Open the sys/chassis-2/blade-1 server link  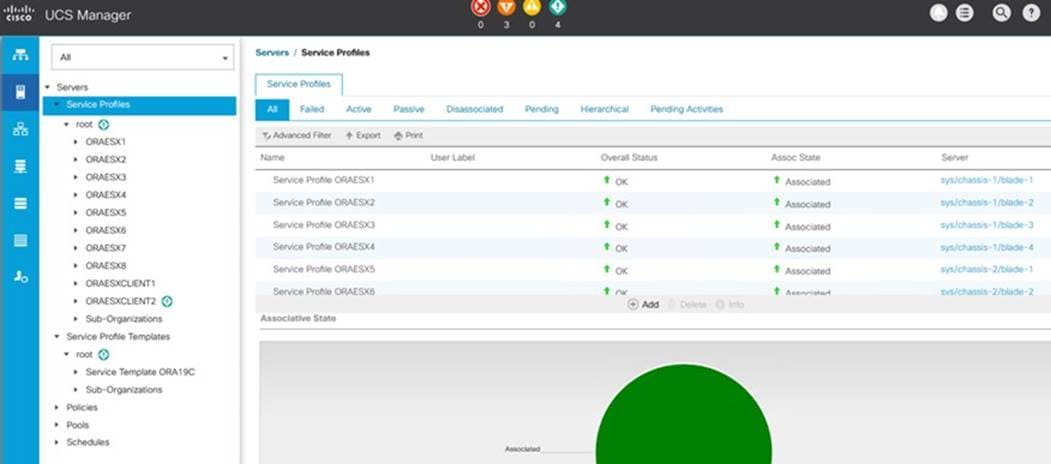(x=987, y=269)
